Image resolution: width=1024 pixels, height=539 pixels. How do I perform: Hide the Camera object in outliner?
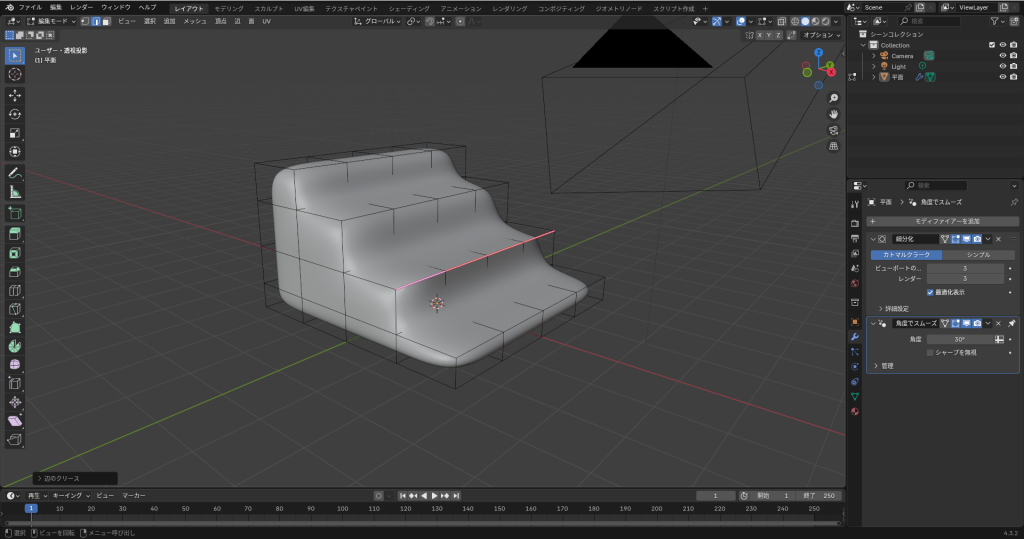(x=1002, y=56)
